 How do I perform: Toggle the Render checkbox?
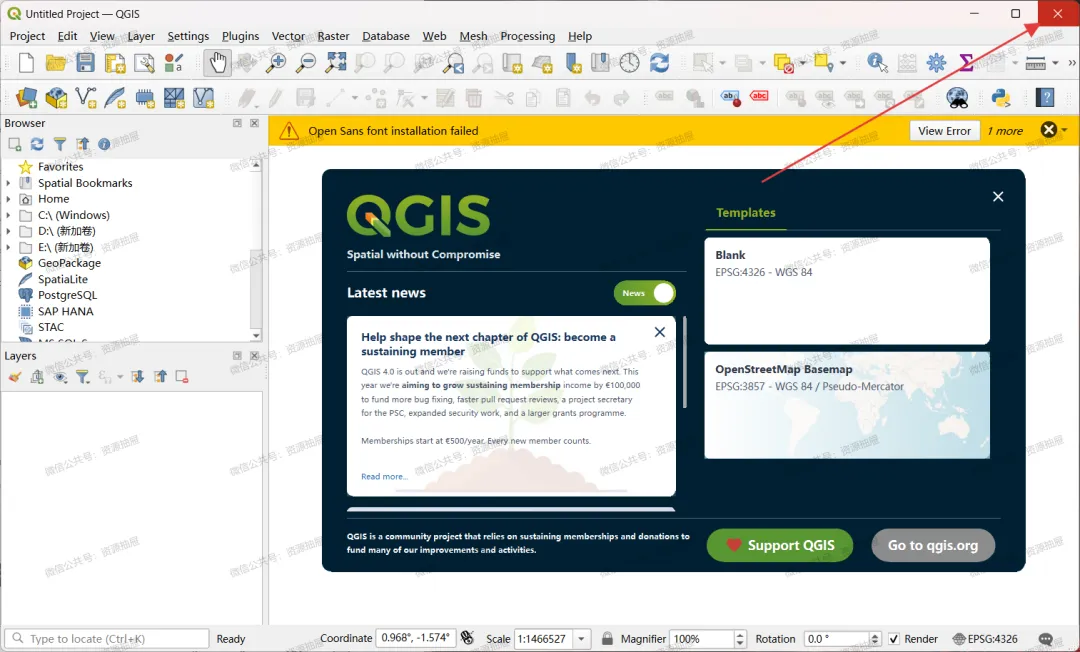coord(894,639)
